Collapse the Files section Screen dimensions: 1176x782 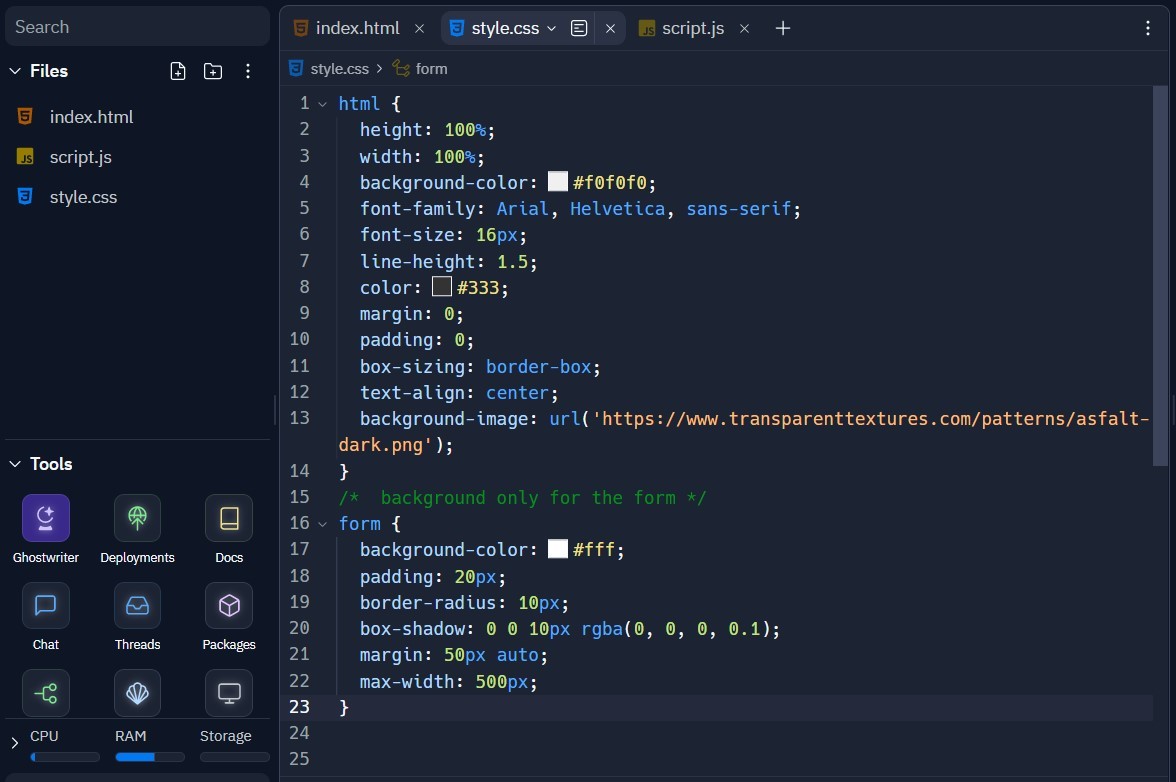click(14, 70)
